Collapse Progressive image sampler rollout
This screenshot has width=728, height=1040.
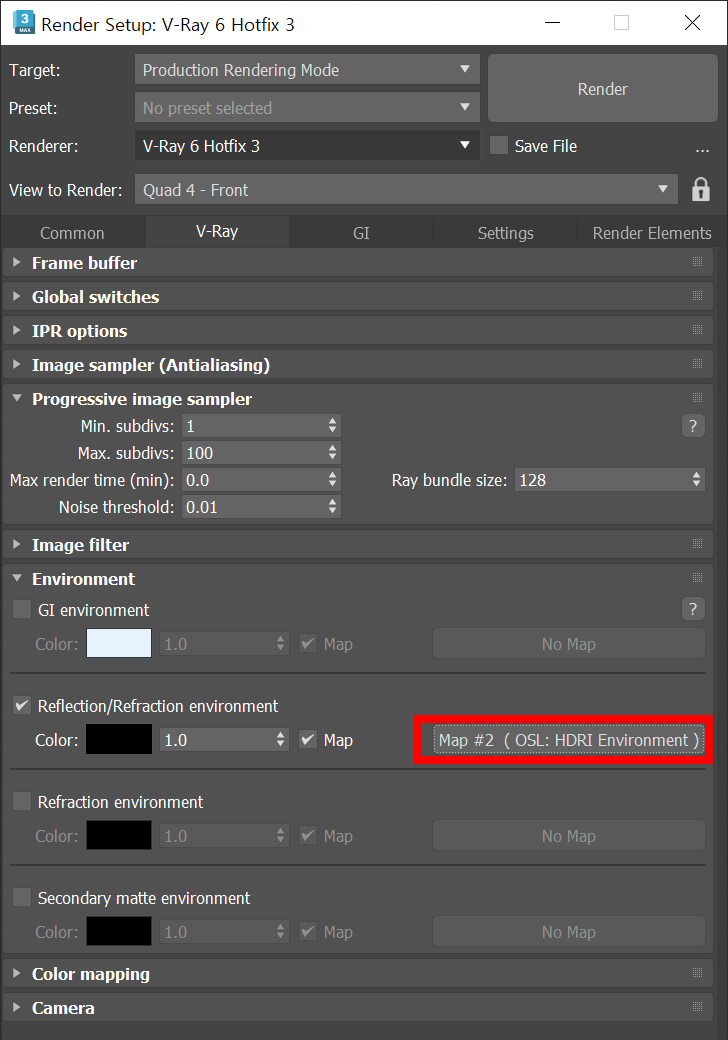(17, 398)
